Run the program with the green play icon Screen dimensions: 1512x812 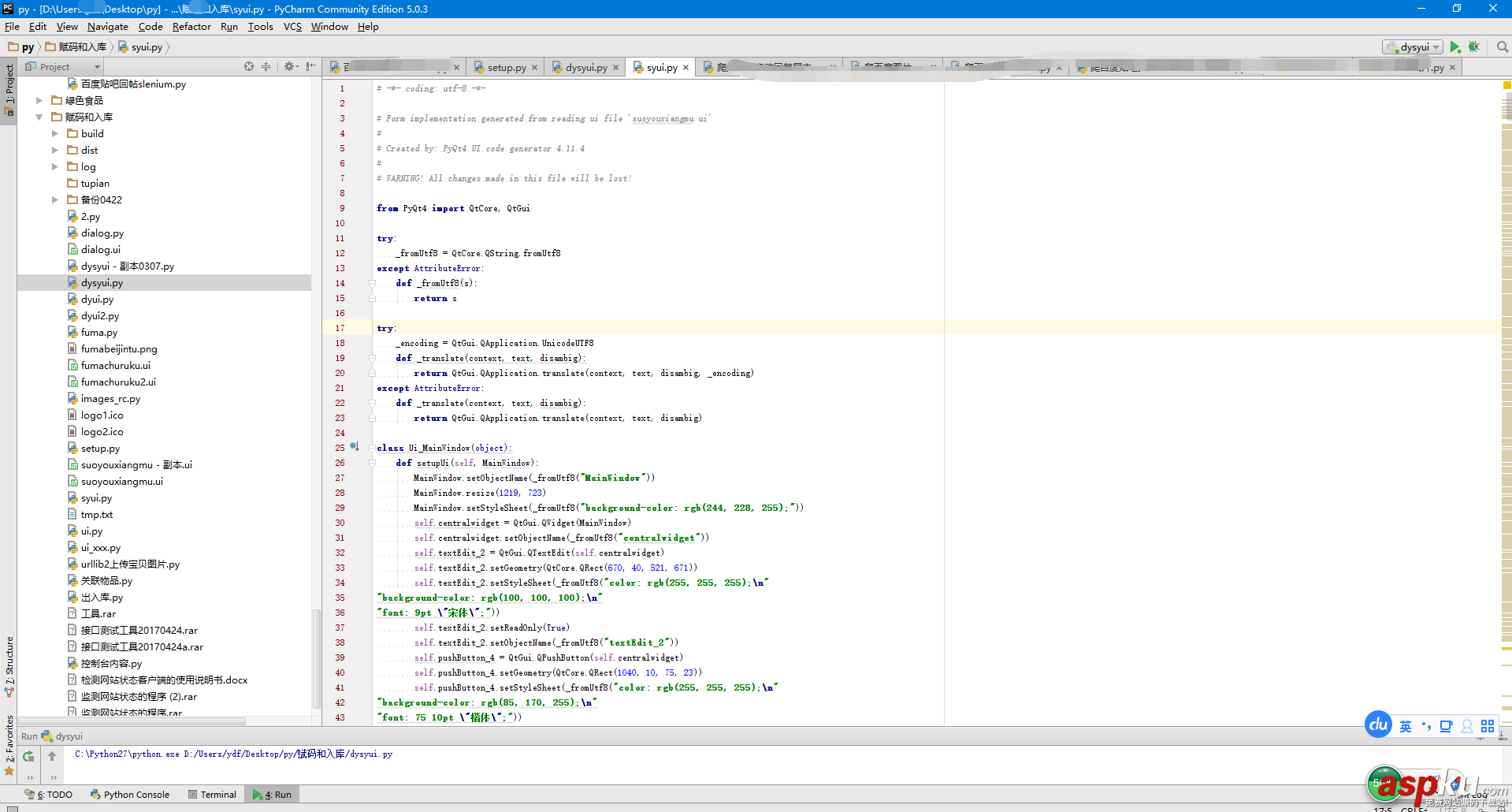click(1454, 47)
